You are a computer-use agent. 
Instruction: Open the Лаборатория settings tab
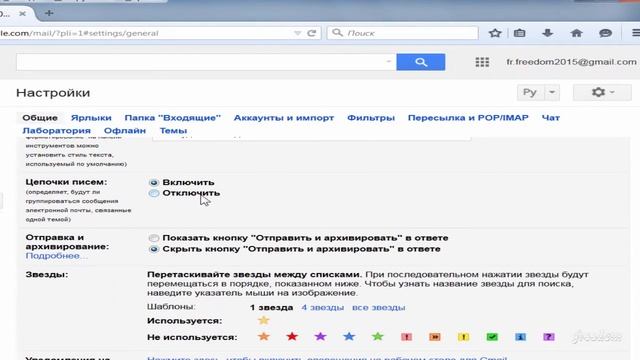point(56,131)
